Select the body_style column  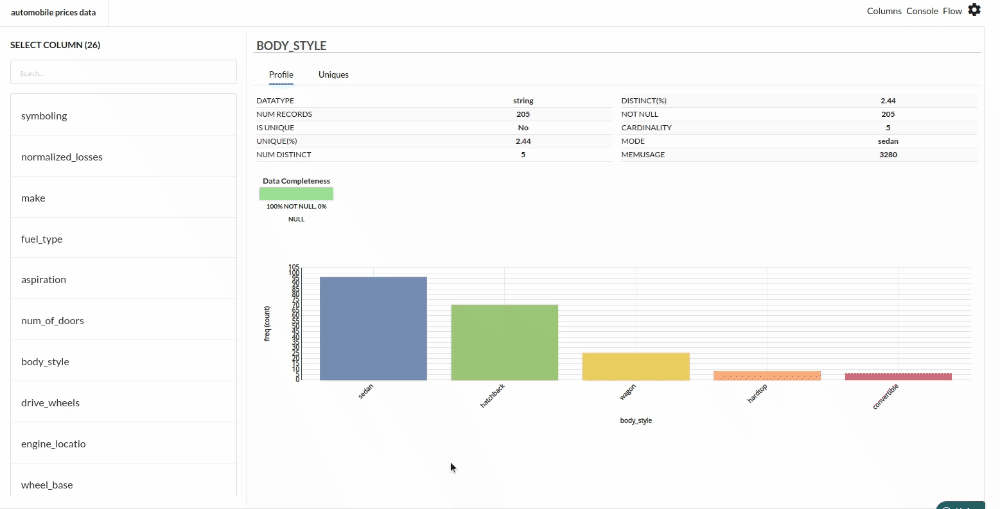[x=123, y=361]
